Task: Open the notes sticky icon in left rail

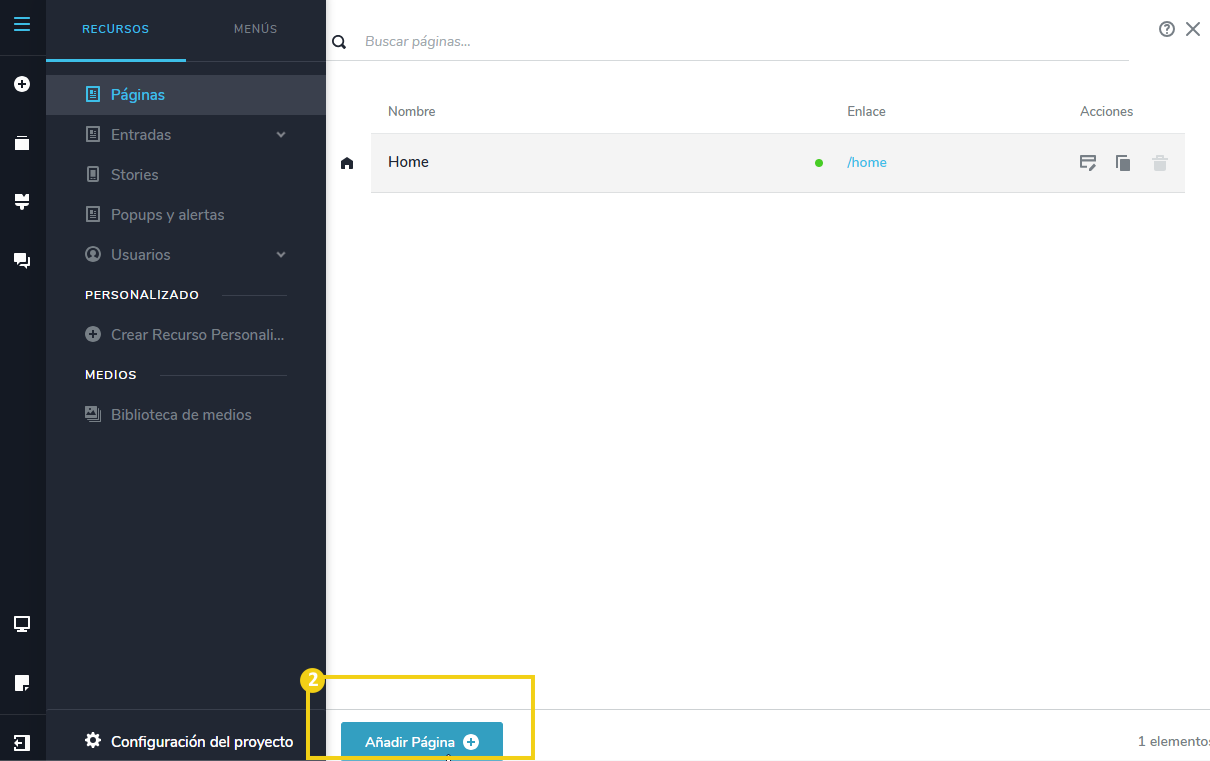Action: click(22, 683)
